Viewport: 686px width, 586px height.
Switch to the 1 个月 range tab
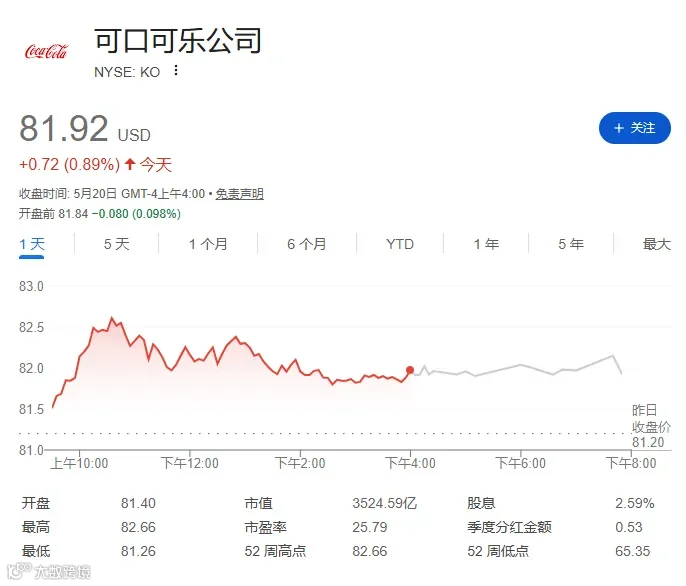tap(208, 244)
